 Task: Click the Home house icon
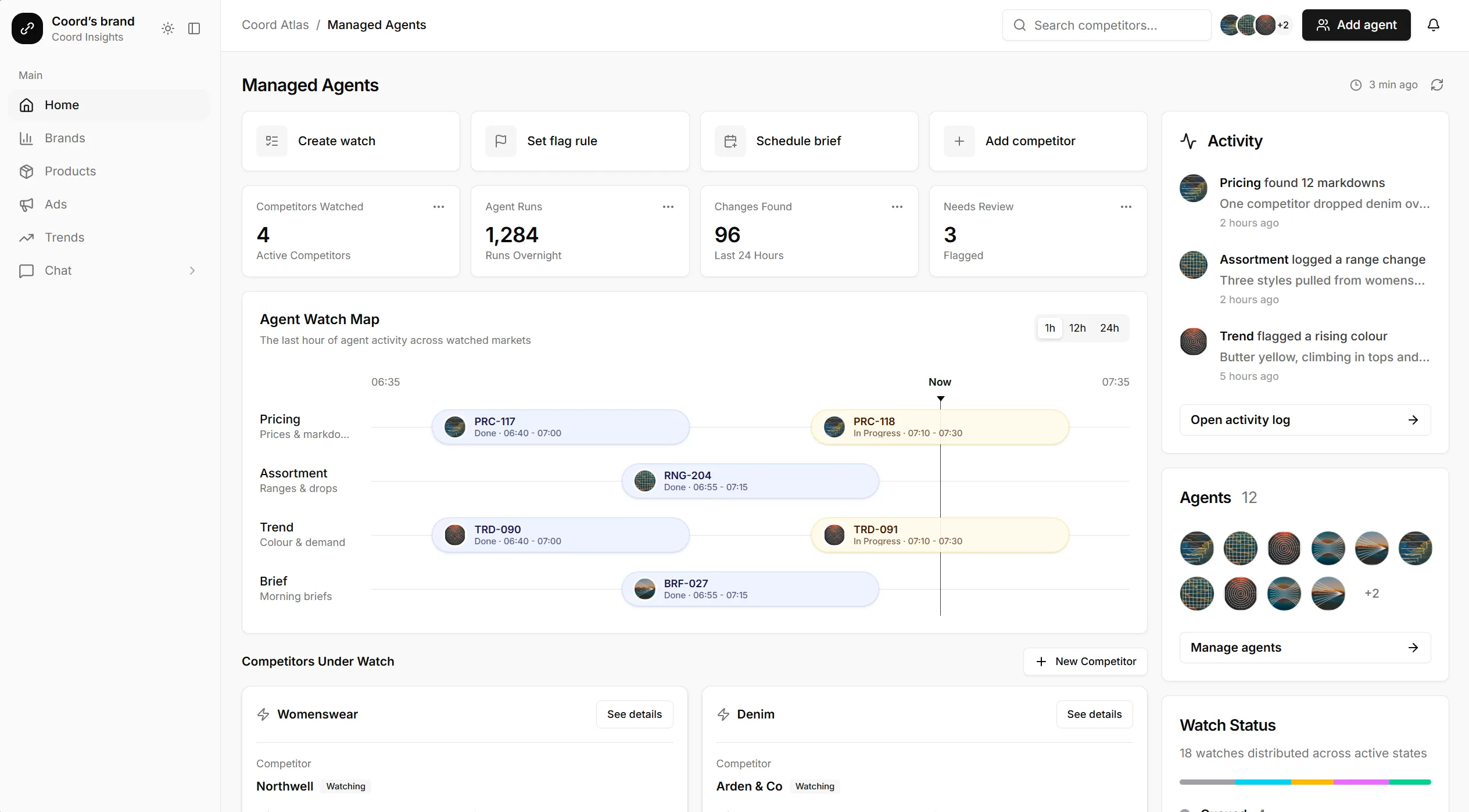[x=26, y=105]
